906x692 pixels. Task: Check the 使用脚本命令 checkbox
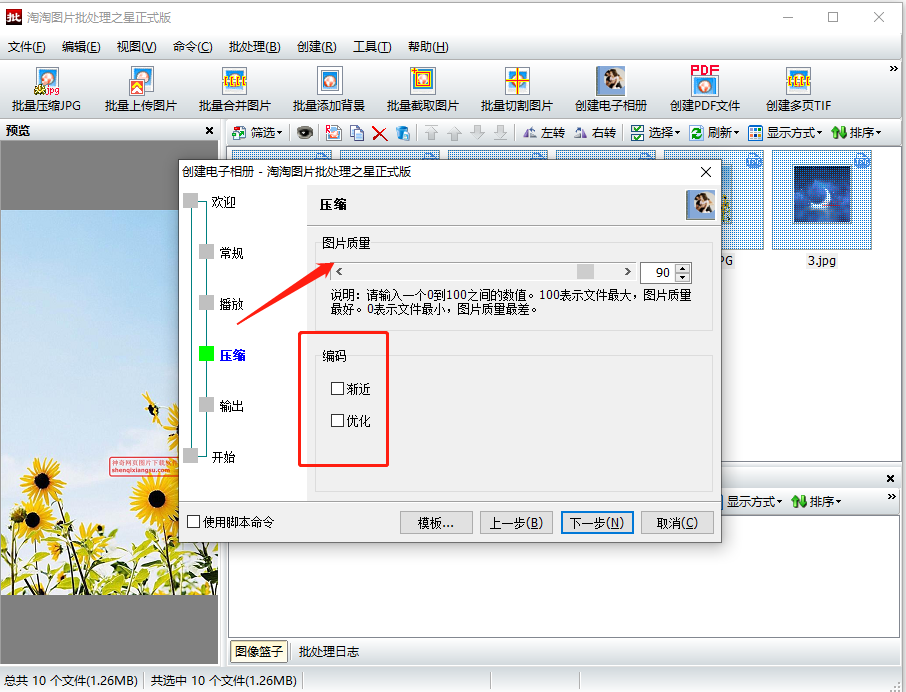[194, 522]
